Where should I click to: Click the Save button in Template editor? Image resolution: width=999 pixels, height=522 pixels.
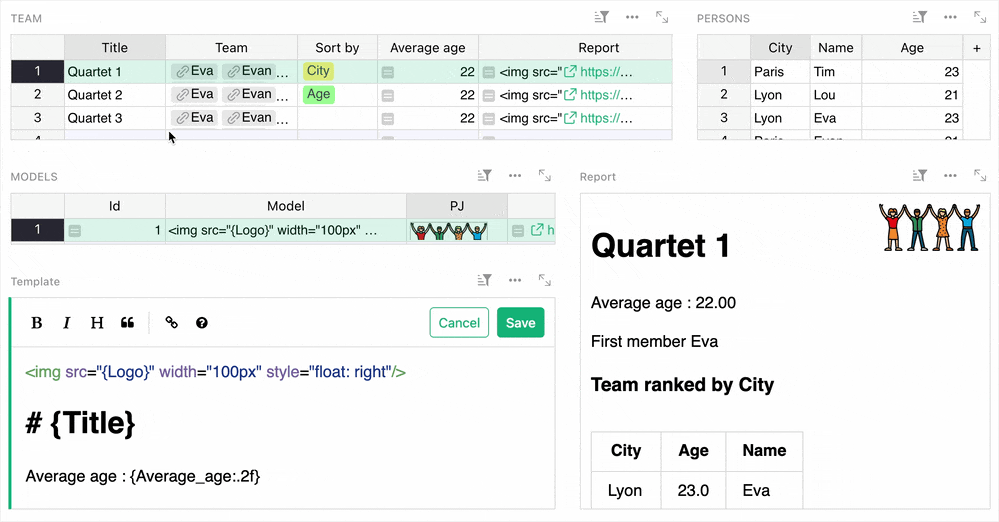coord(520,323)
